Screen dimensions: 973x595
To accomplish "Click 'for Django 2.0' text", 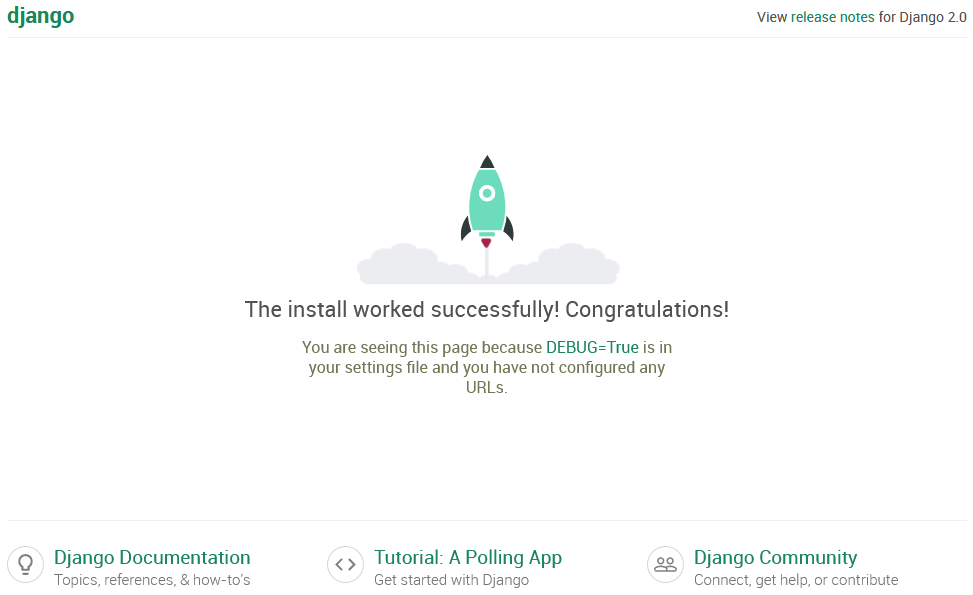I will click(x=923, y=17).
